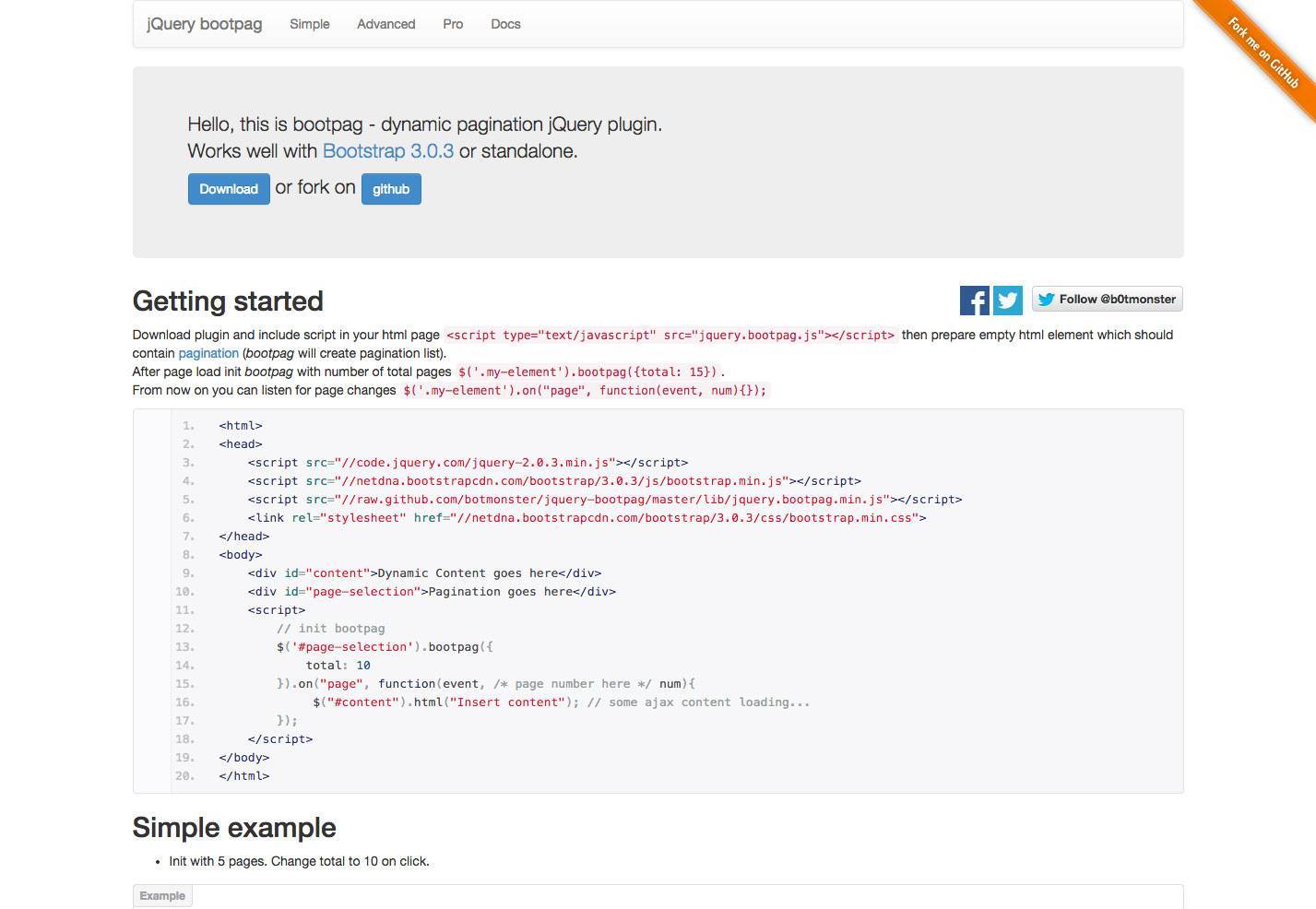Click the blue Download button

229,189
